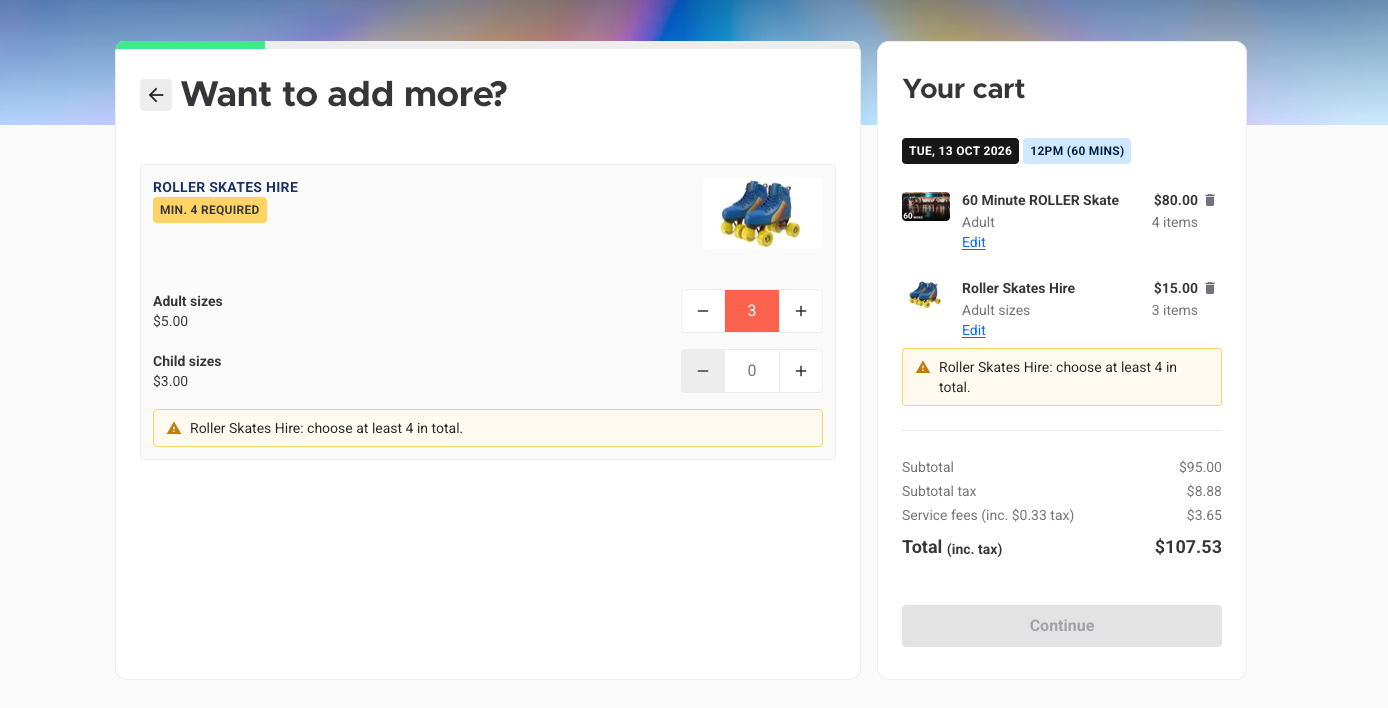
Task: Click the $80.00 price in cart
Action: click(x=1176, y=200)
